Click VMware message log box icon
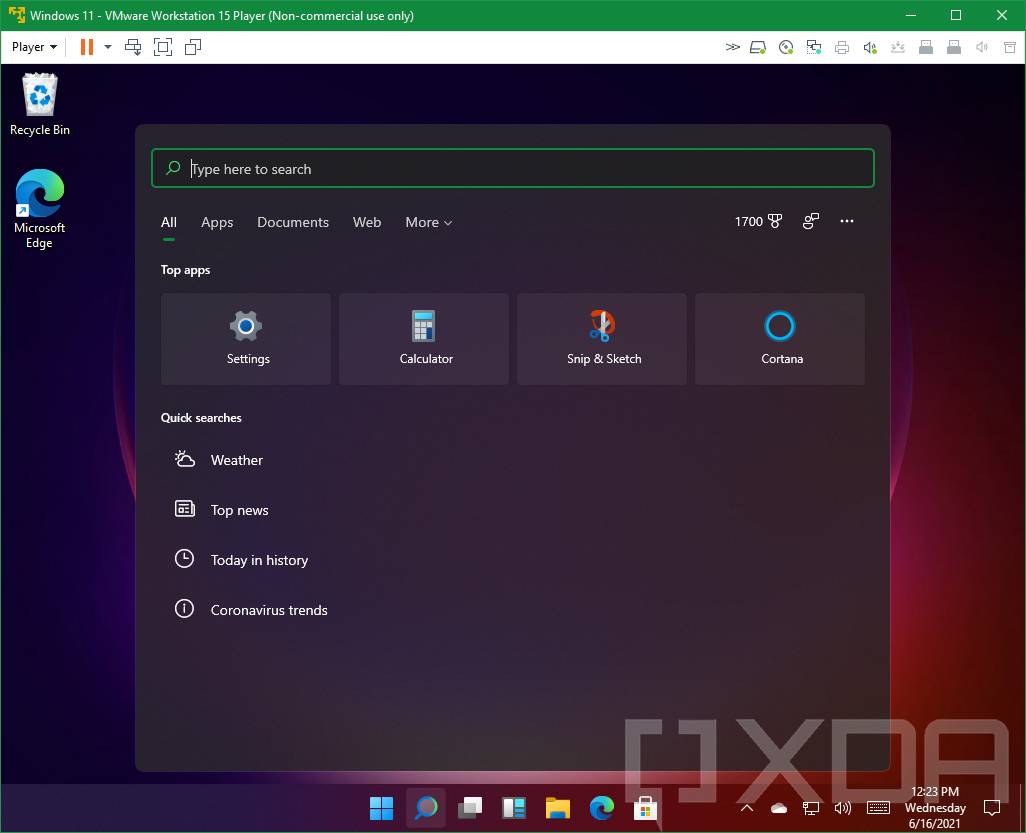Viewport: 1026px width, 833px height. click(1010, 47)
